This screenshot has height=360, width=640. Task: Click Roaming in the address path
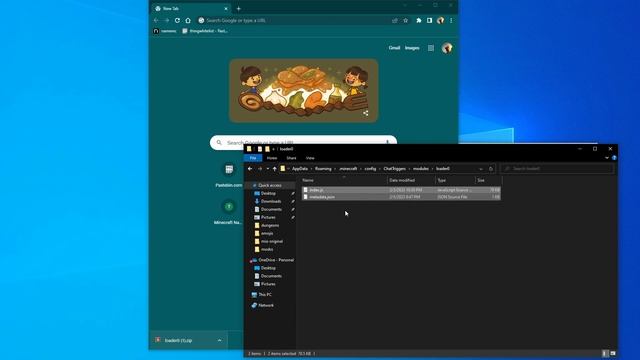point(323,169)
